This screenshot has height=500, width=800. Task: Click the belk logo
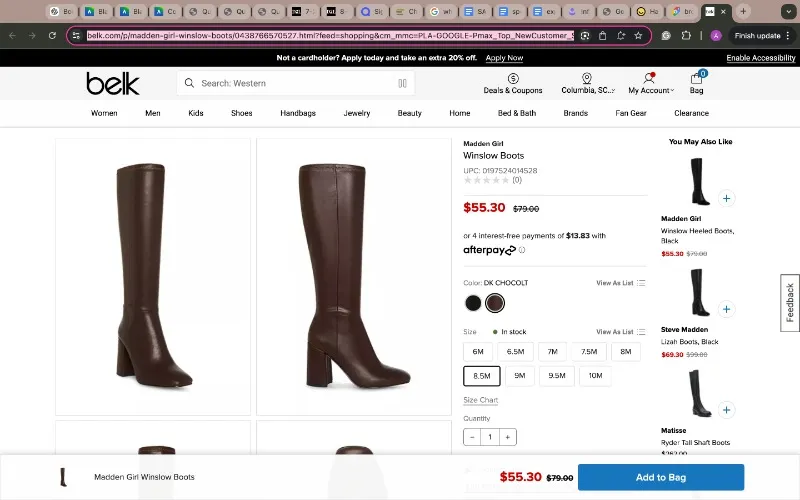point(113,83)
